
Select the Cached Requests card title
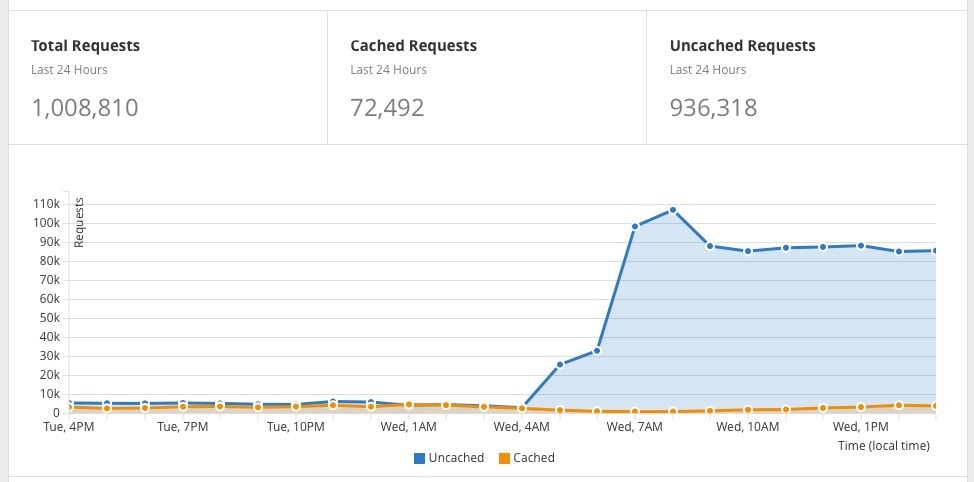pos(413,46)
